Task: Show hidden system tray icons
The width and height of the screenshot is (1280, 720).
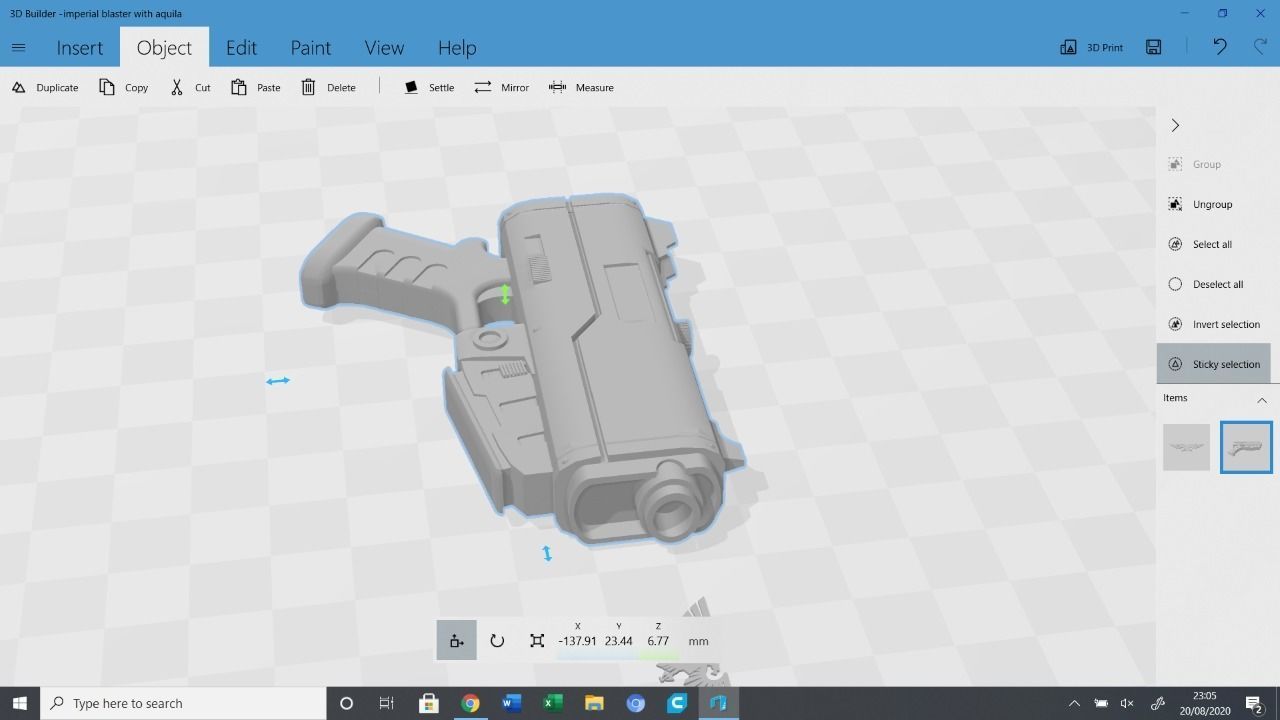Action: (1074, 703)
